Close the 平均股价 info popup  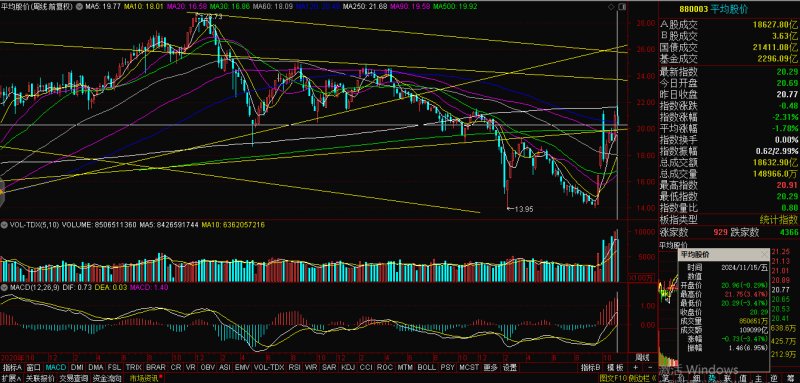click(x=764, y=253)
